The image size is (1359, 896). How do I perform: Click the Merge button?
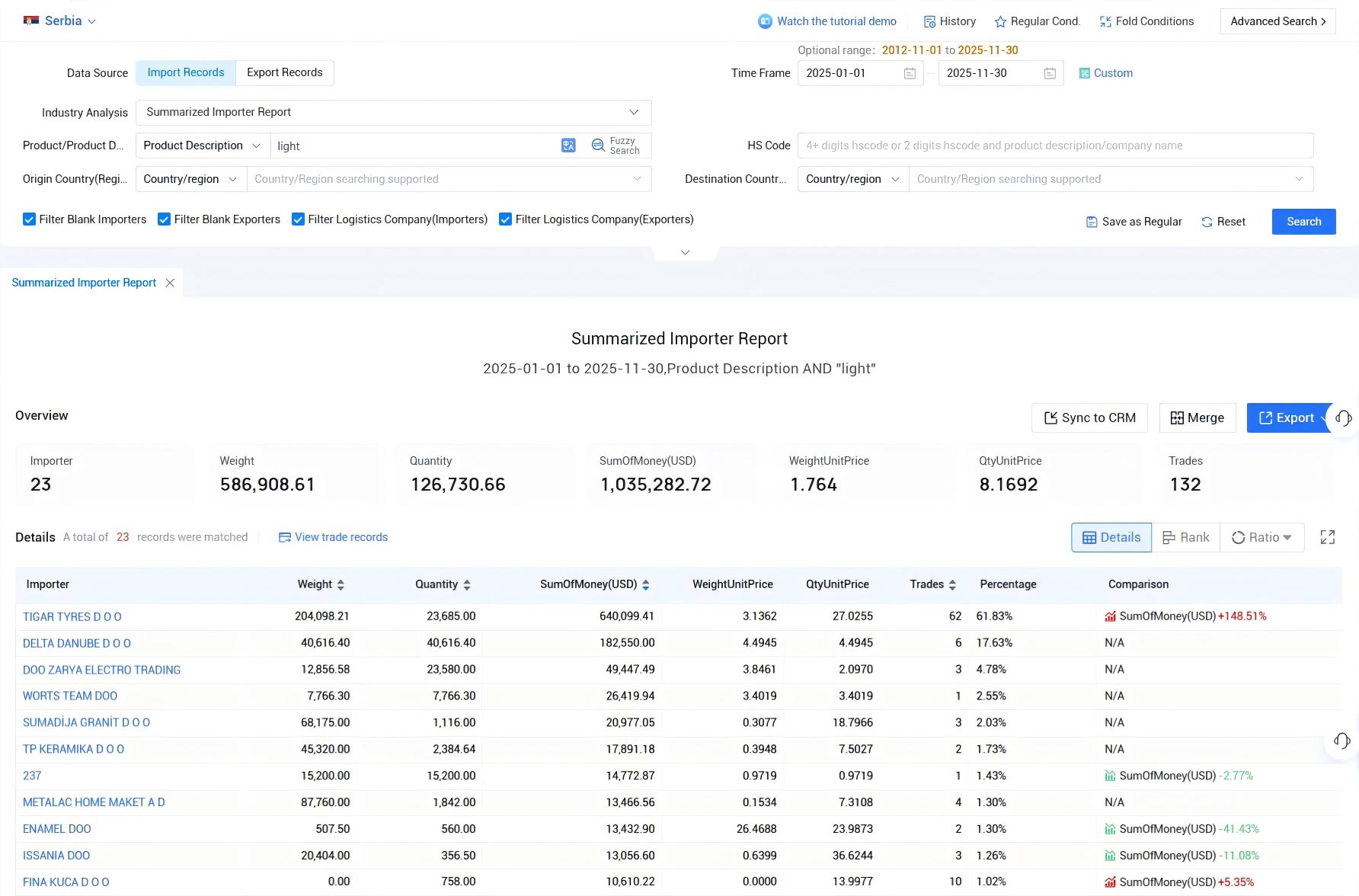tap(1198, 418)
